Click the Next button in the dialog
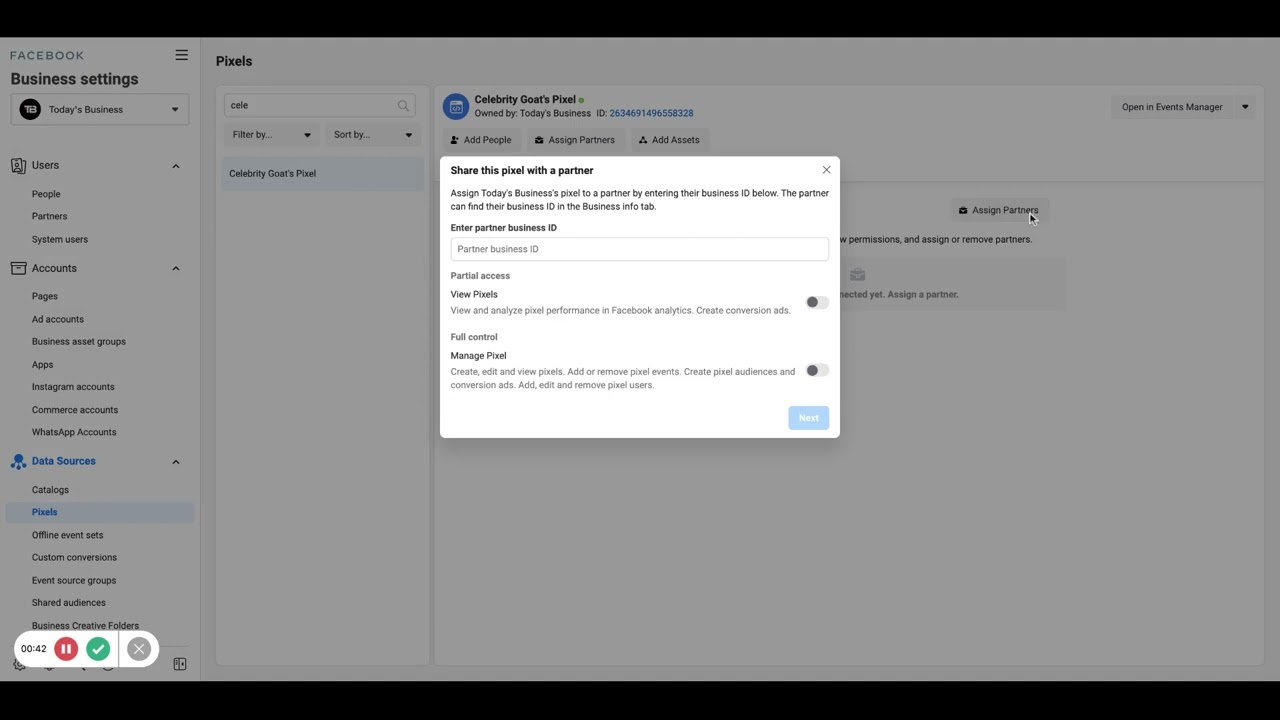This screenshot has height=720, width=1280. [x=808, y=418]
